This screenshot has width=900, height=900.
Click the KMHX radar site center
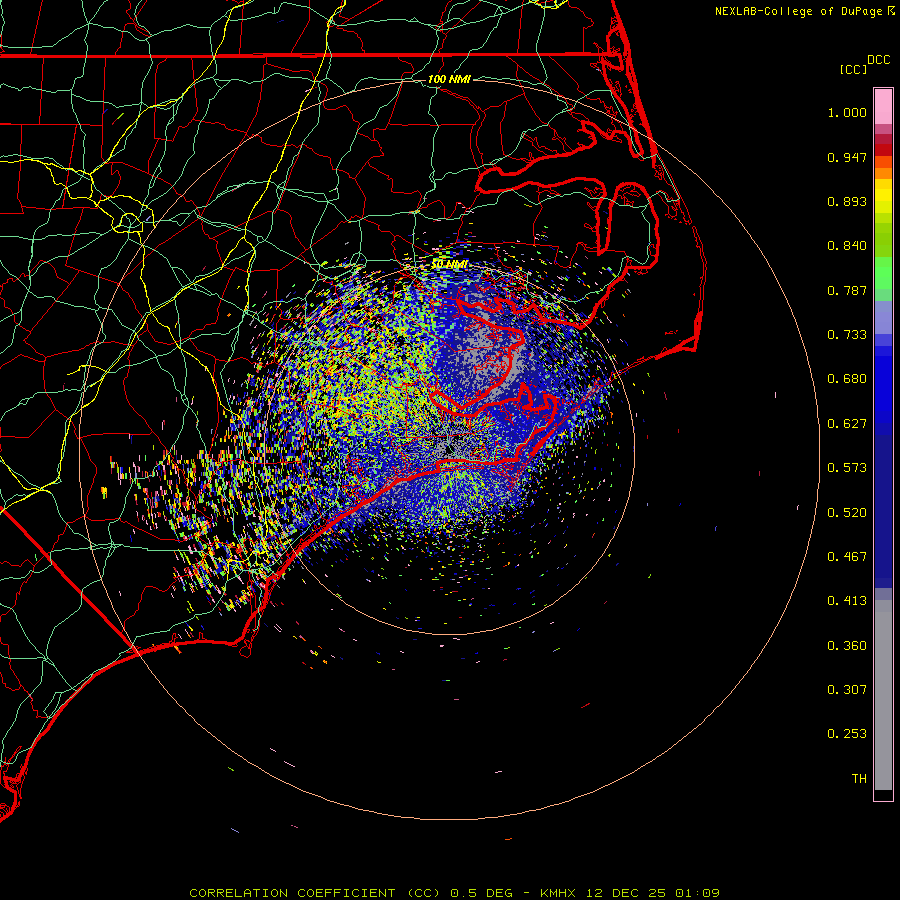[449, 449]
